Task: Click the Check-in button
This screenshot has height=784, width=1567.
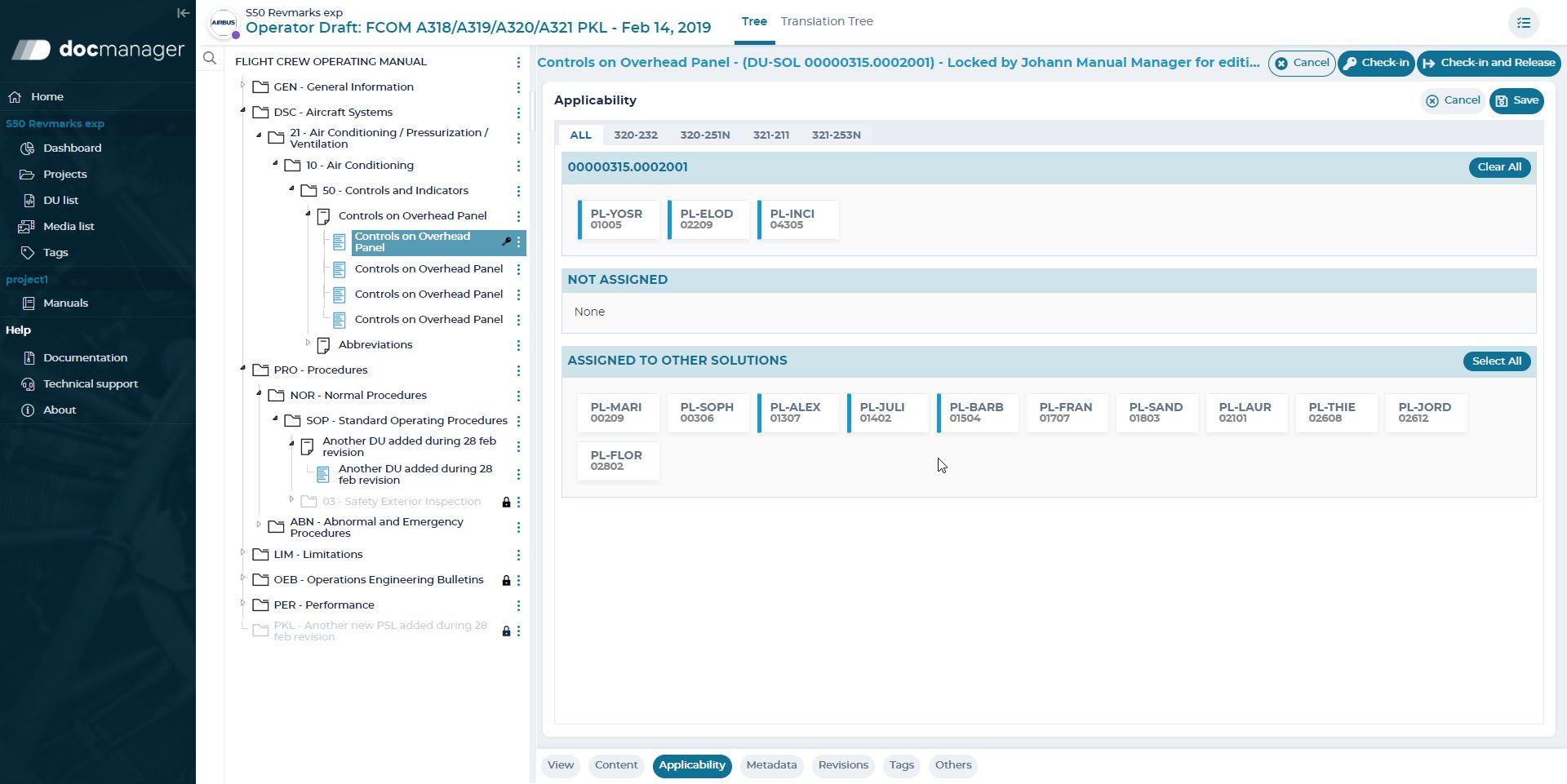Action: pyautogui.click(x=1376, y=63)
